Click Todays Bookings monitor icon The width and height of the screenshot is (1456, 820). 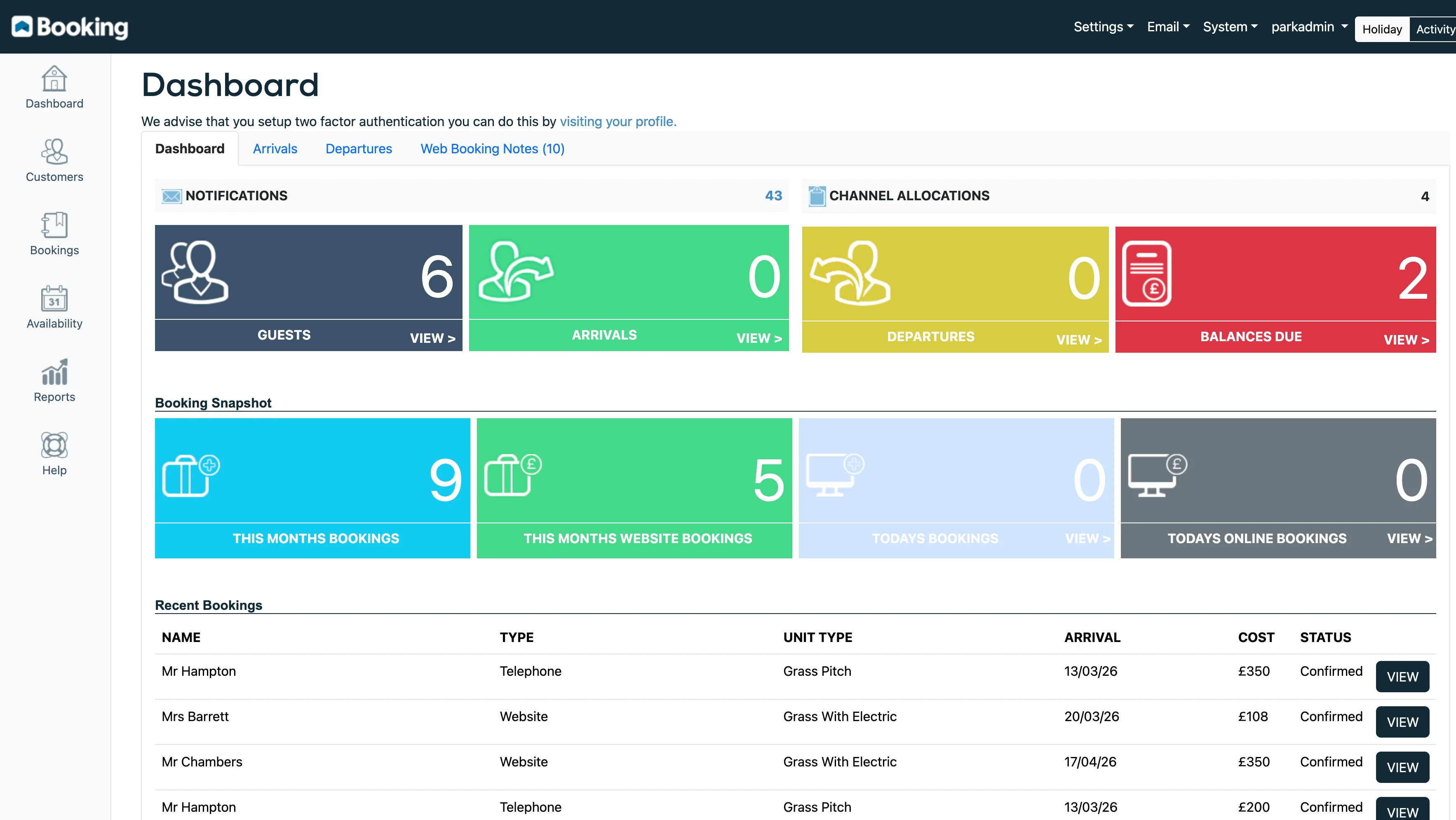point(836,475)
